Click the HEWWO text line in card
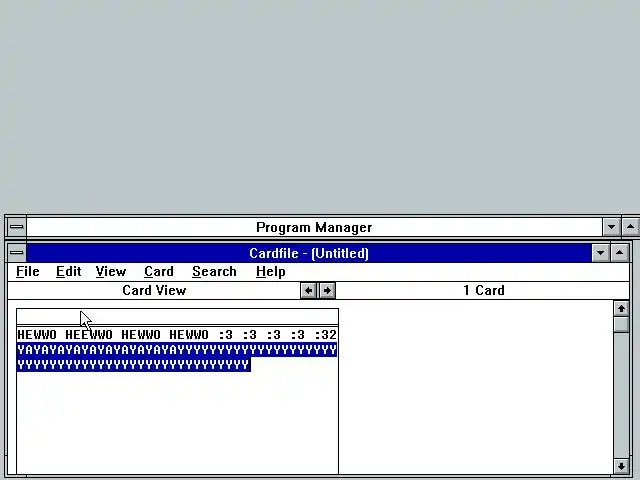Screen dimensions: 640x480 [x=177, y=335]
